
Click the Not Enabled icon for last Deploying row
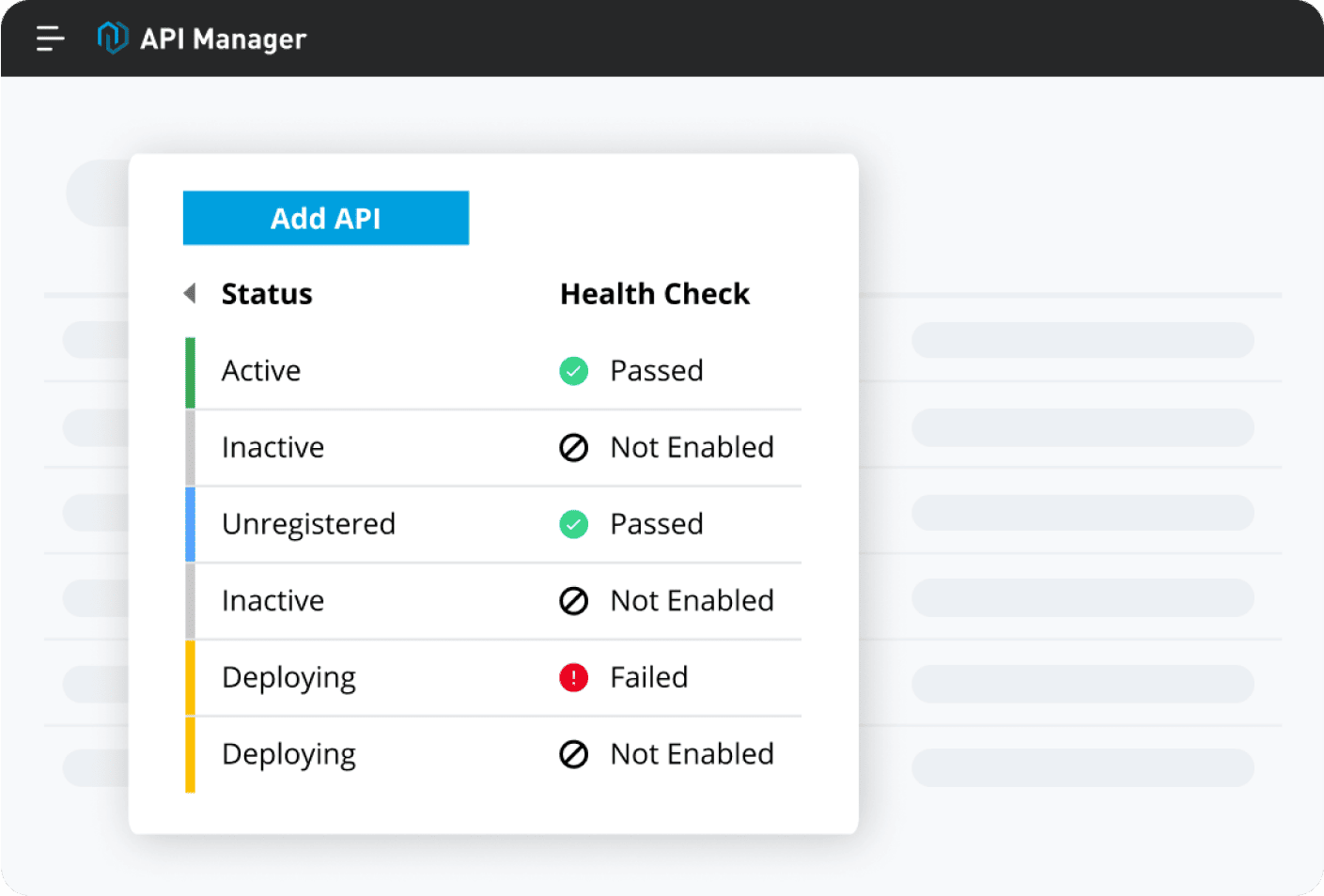pos(573,754)
